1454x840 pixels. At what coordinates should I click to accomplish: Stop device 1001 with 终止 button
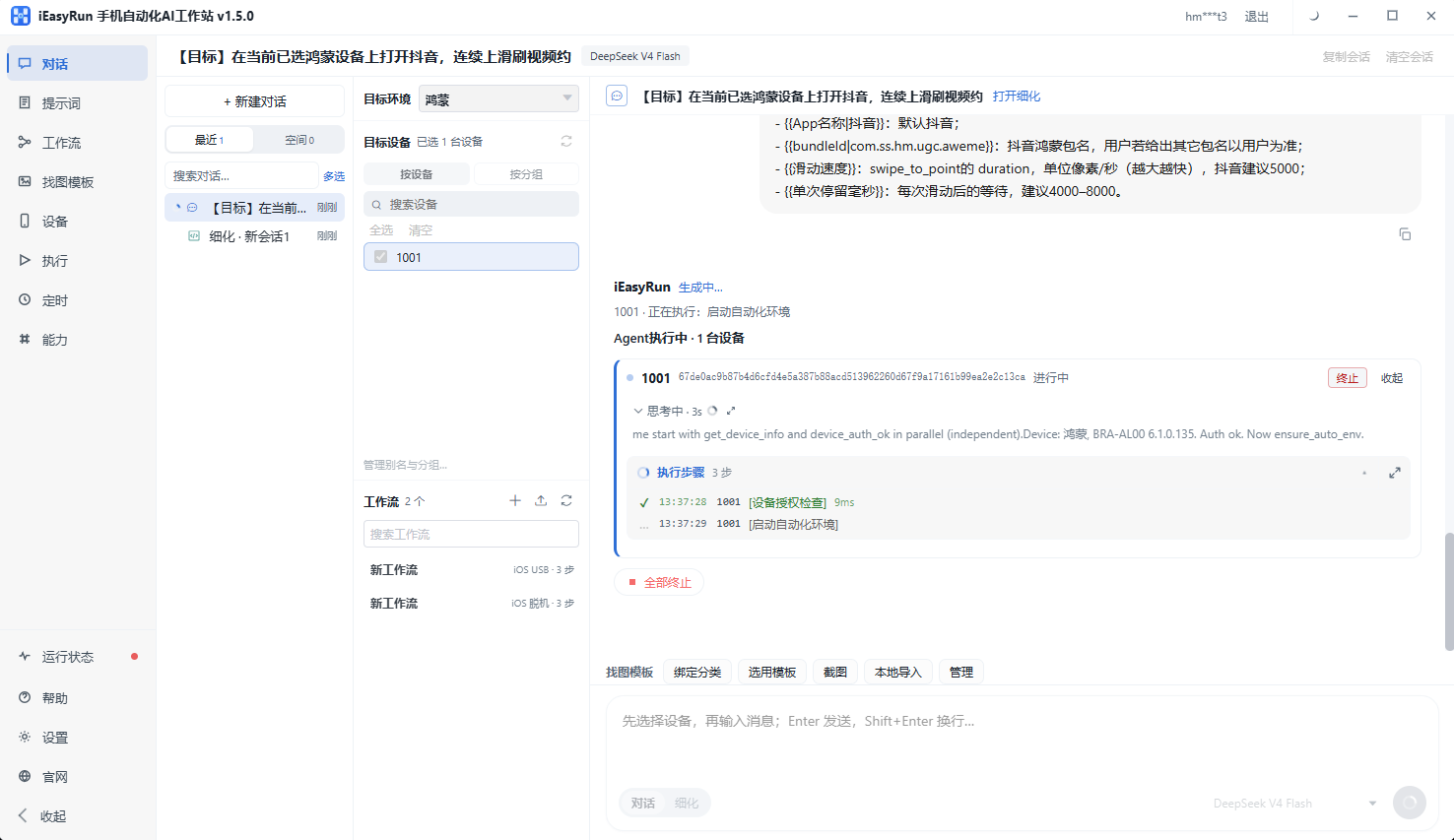(1347, 378)
